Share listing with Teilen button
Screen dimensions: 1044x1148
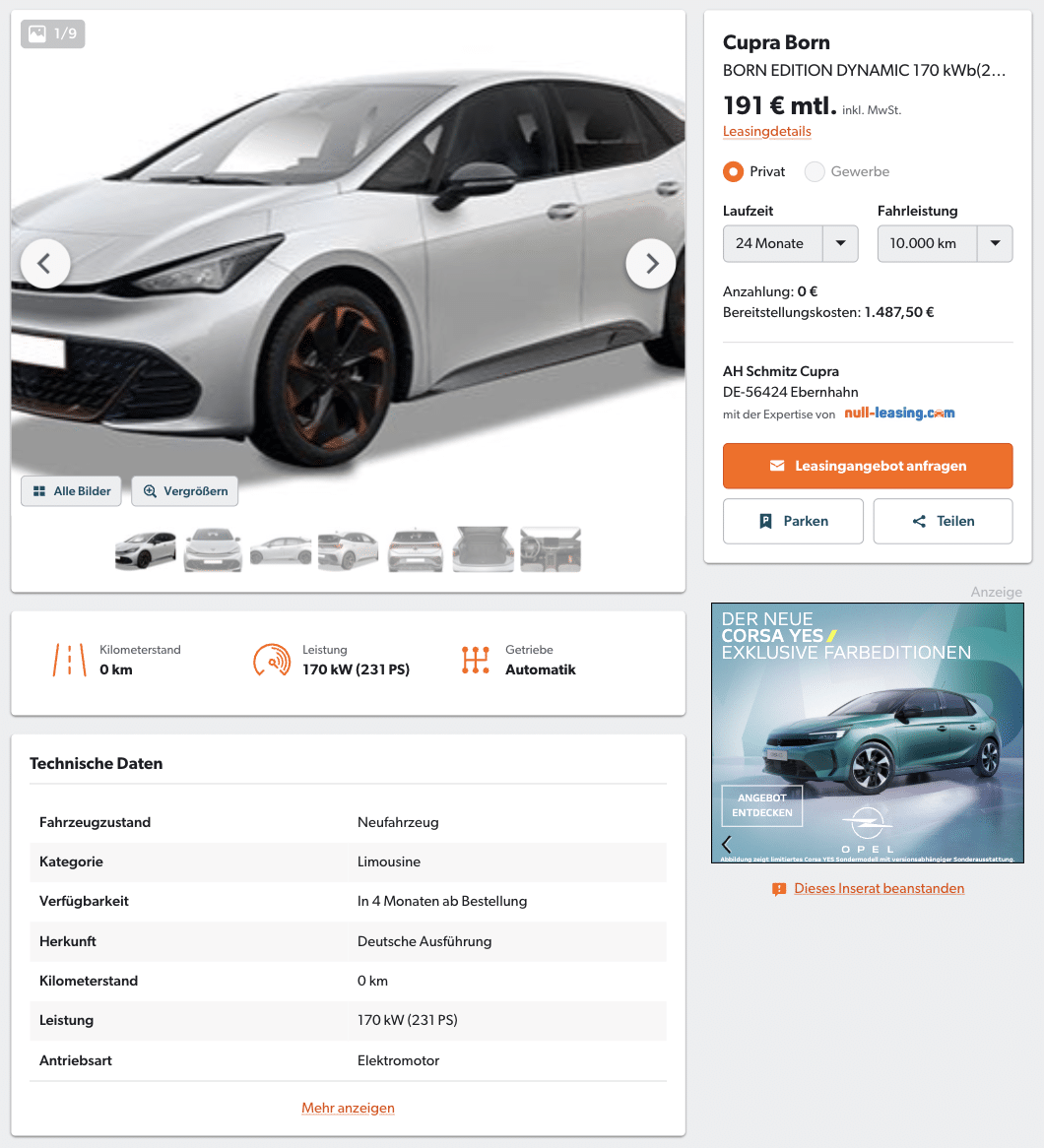coord(944,521)
